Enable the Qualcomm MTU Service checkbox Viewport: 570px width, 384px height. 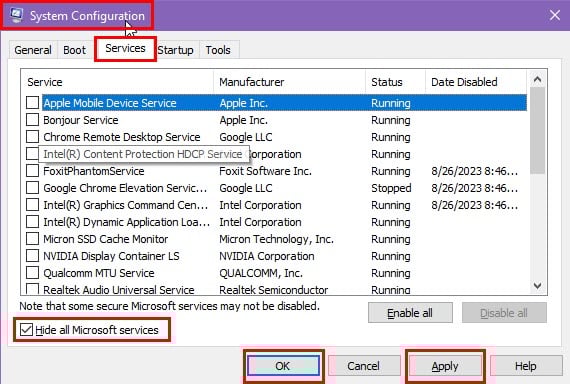32,273
